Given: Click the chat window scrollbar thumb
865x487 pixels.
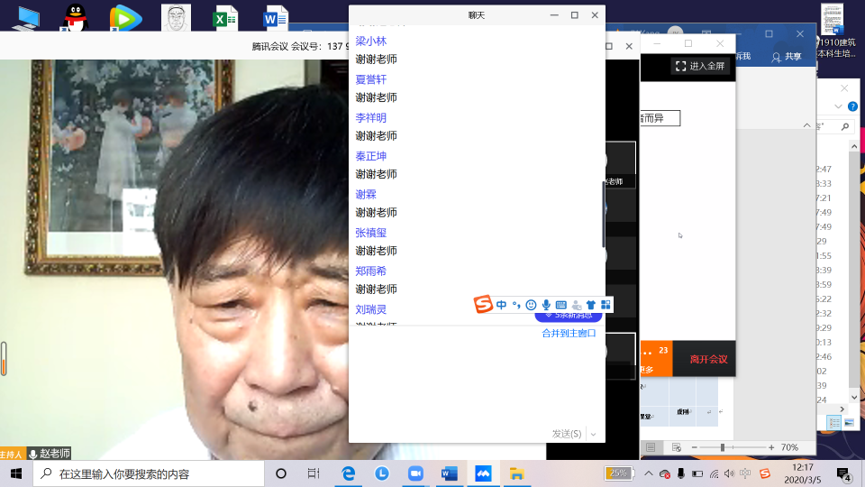Looking at the screenshot, I should pyautogui.click(x=603, y=214).
